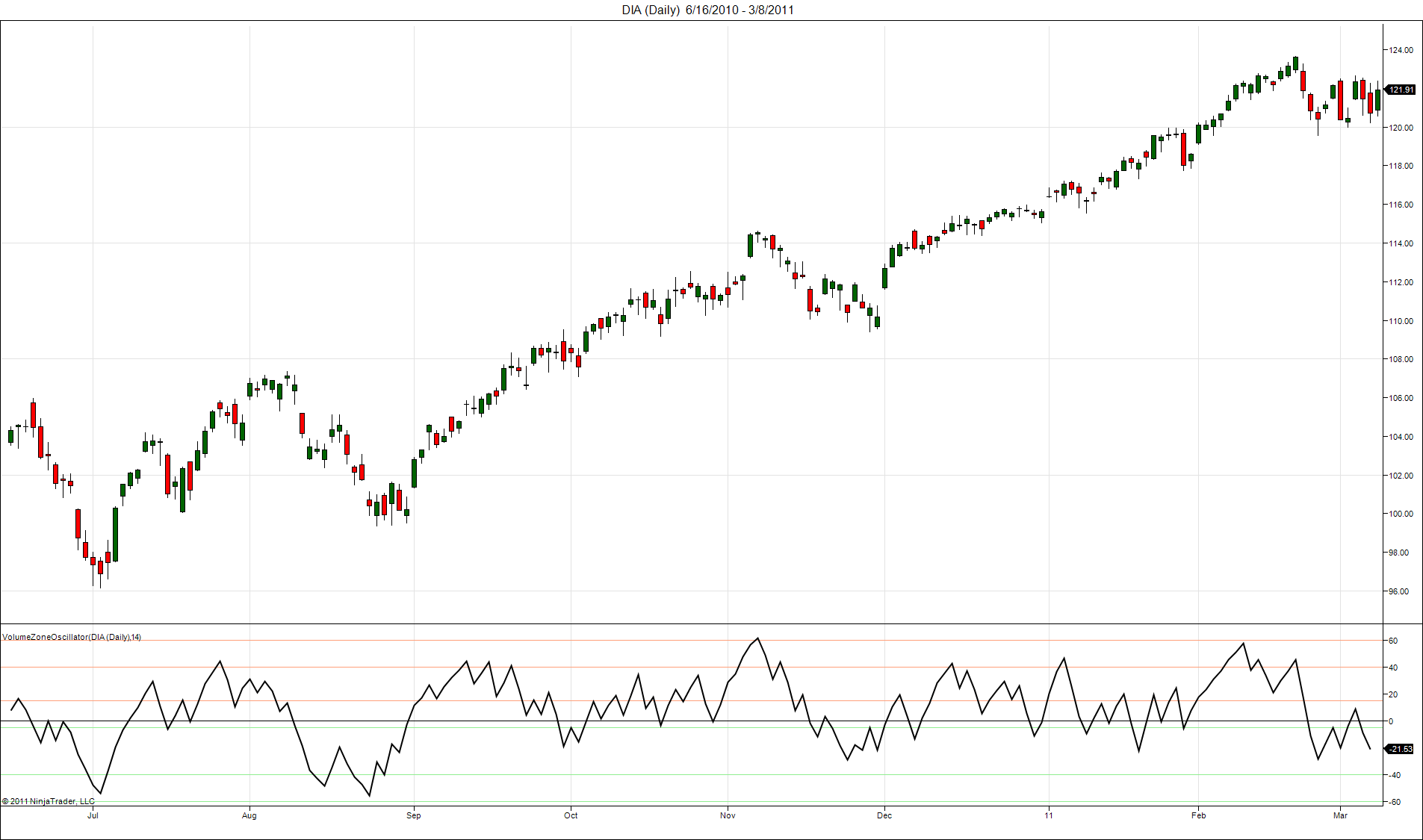
Task: Click the oscillator axis label -40
Action: pos(1393,775)
